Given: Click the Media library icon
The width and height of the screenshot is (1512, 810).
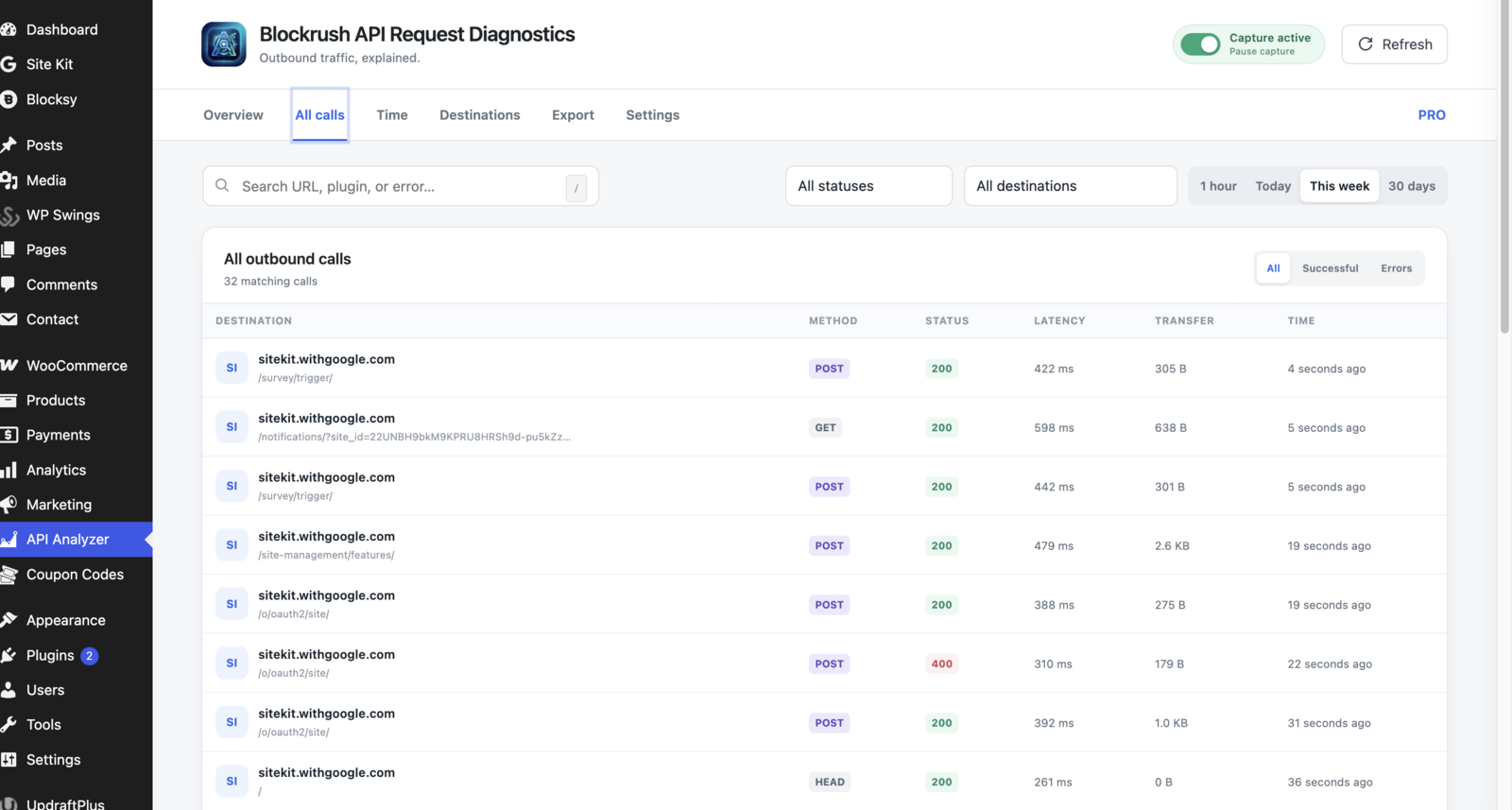Looking at the screenshot, I should [x=9, y=180].
